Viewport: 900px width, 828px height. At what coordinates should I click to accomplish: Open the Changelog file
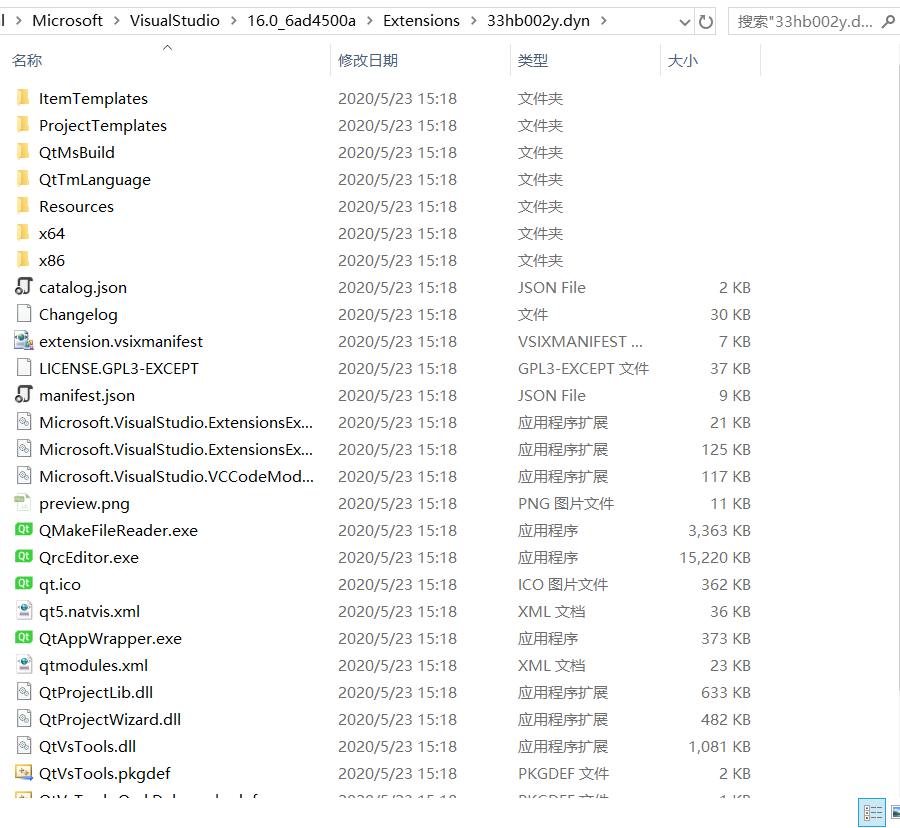pyautogui.click(x=78, y=314)
